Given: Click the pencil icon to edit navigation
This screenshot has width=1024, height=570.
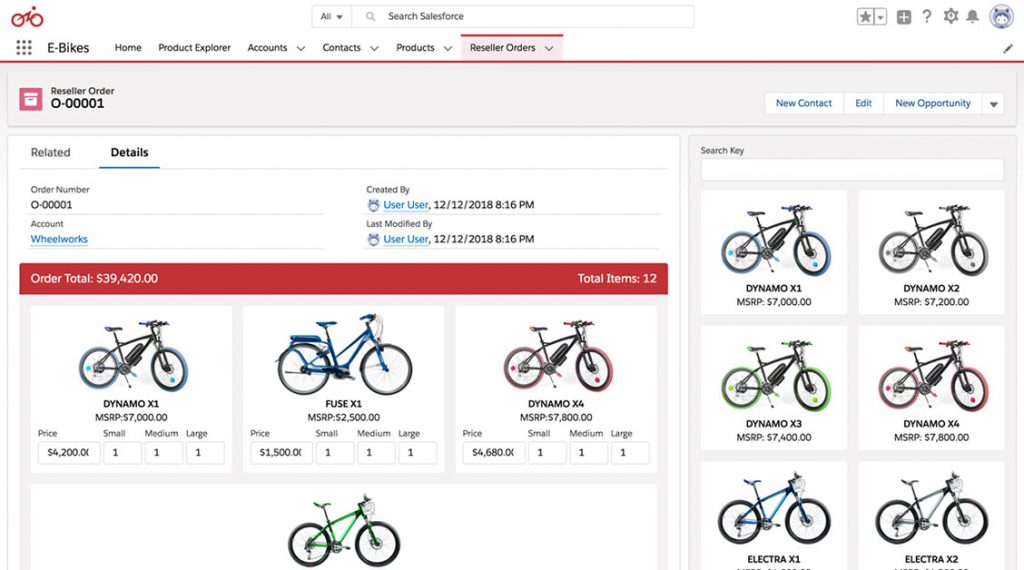Looking at the screenshot, I should (1008, 48).
